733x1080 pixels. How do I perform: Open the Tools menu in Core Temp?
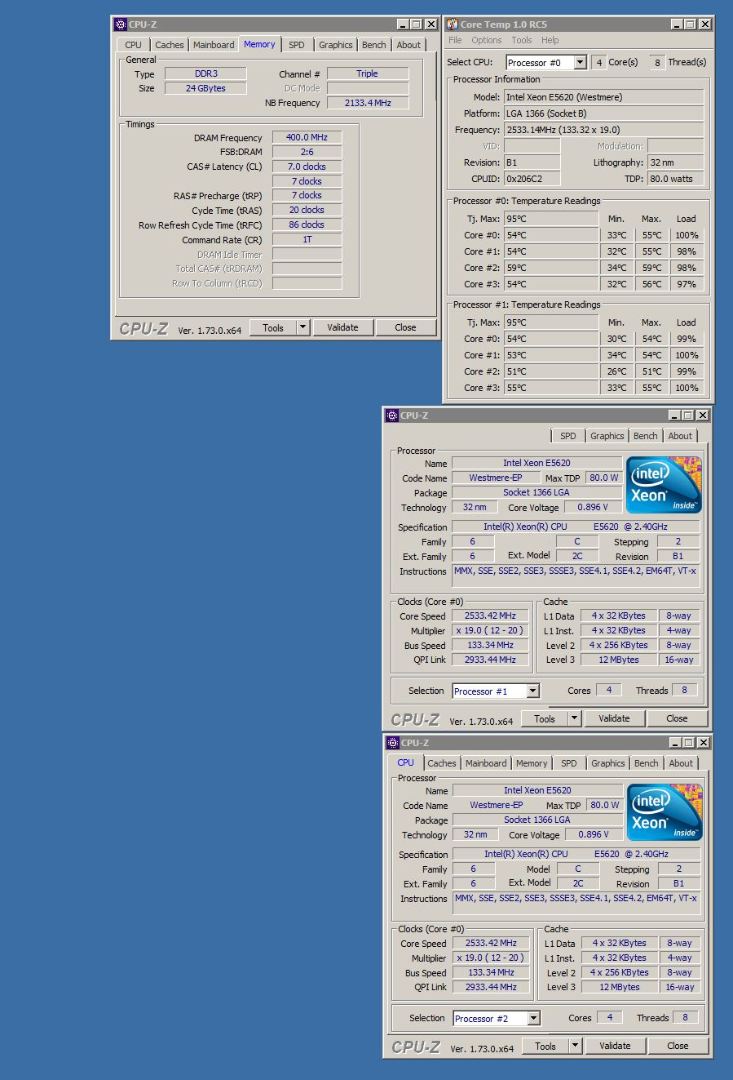pyautogui.click(x=522, y=40)
